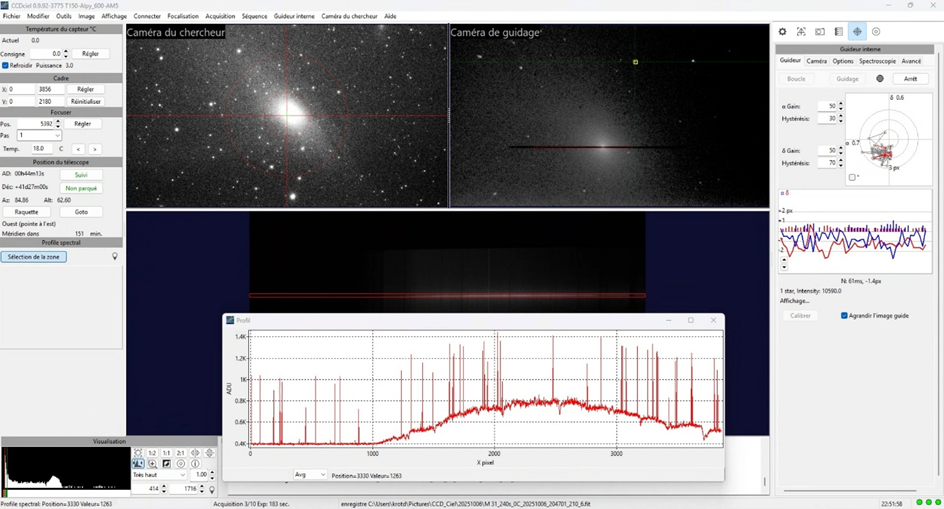Click the Cadre height field showing 2180
Viewport: 944px width, 509px height.
coord(51,101)
